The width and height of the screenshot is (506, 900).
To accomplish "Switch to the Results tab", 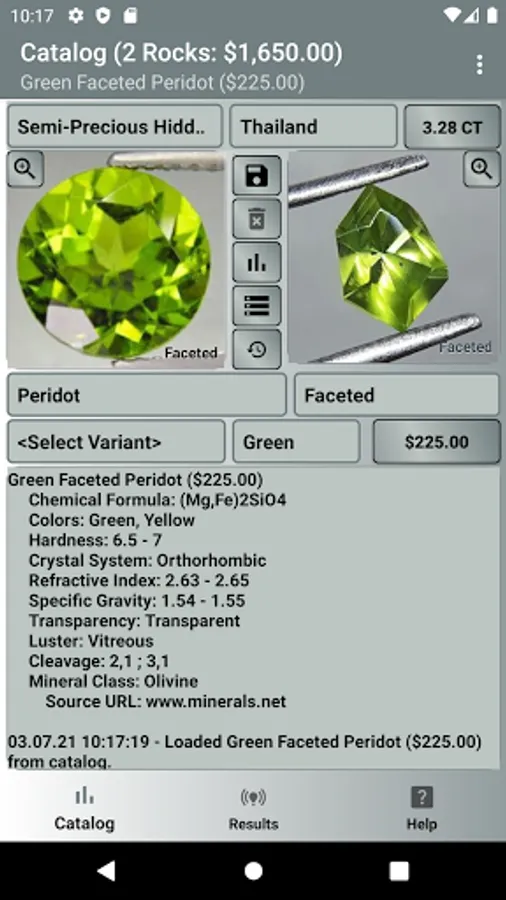I will pos(254,809).
